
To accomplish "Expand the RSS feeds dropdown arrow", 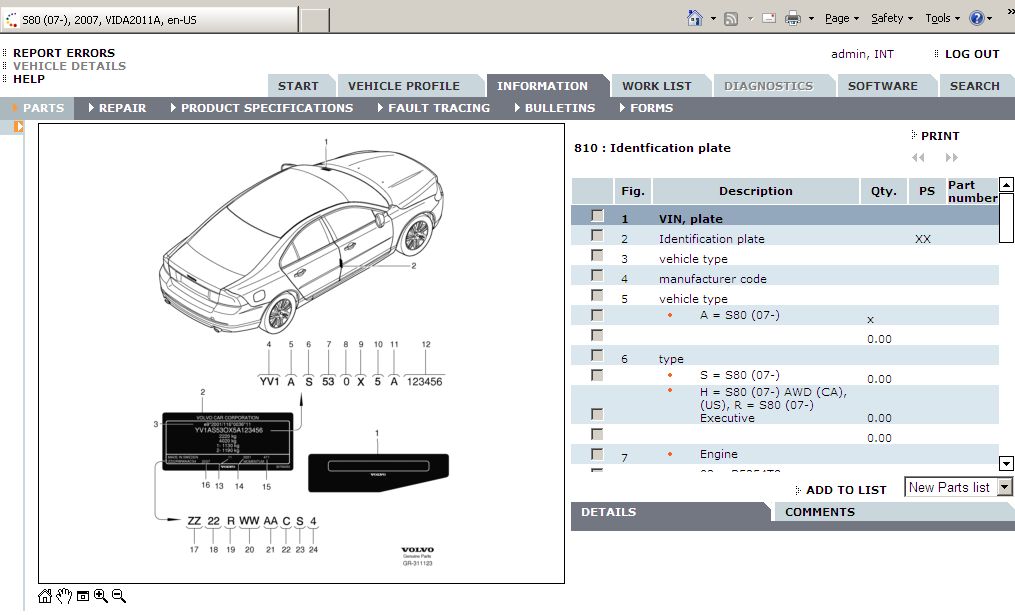I will 750,19.
